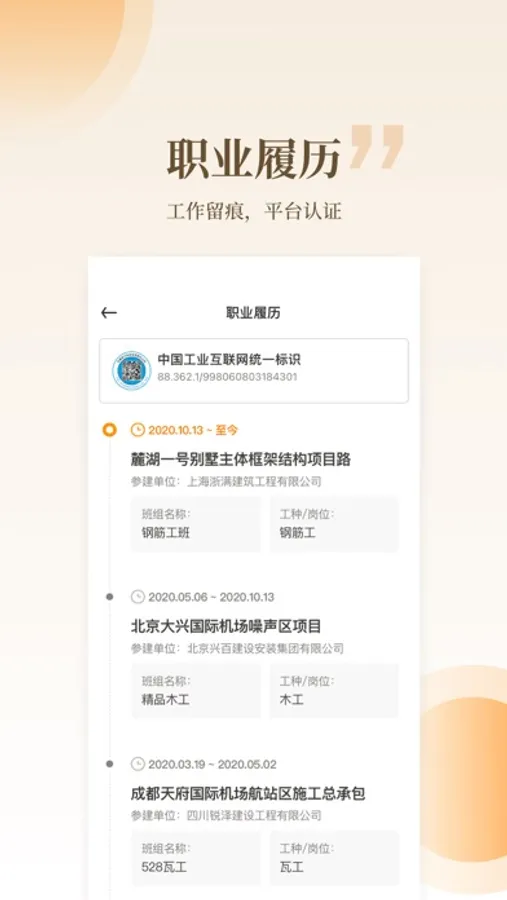Tap the 瓦工 job type box
This screenshot has width=507, height=900.
tap(334, 858)
